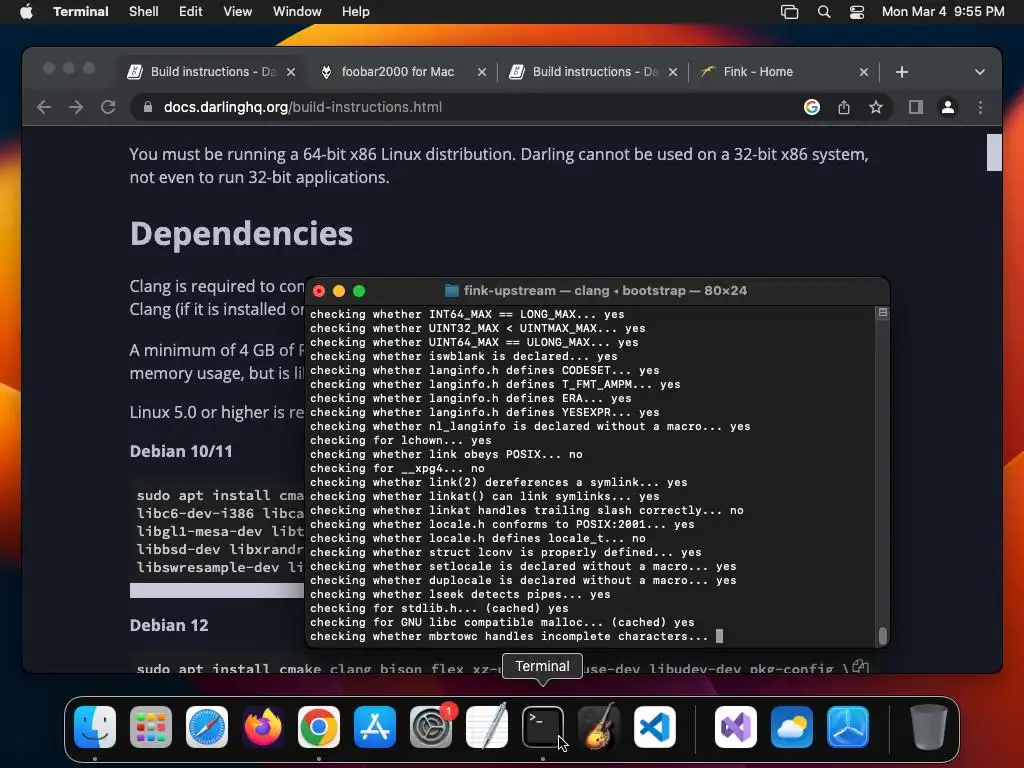Open the View menu
Screen dimensions: 1024x768
pos(238,12)
